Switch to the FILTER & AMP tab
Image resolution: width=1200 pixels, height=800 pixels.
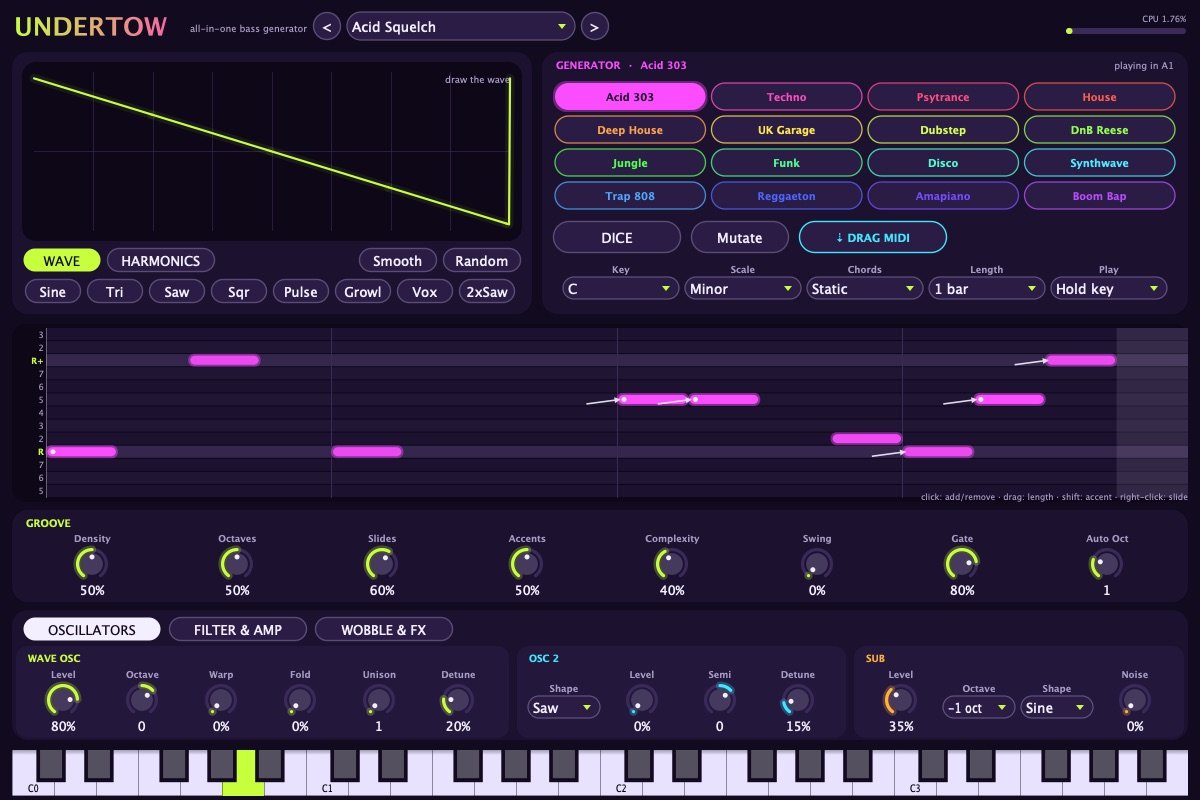pyautogui.click(x=238, y=630)
